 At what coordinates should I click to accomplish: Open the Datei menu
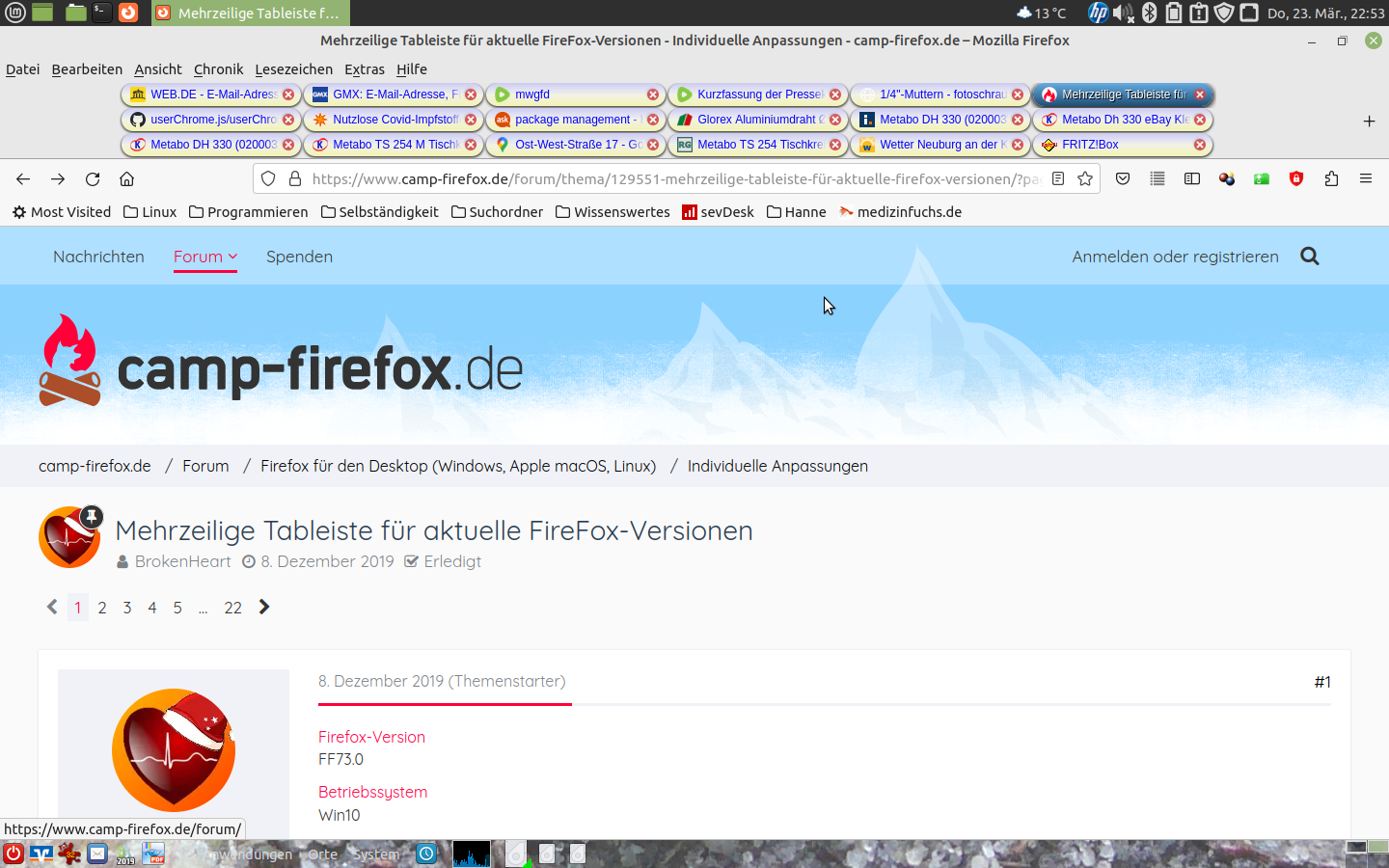pos(22,69)
